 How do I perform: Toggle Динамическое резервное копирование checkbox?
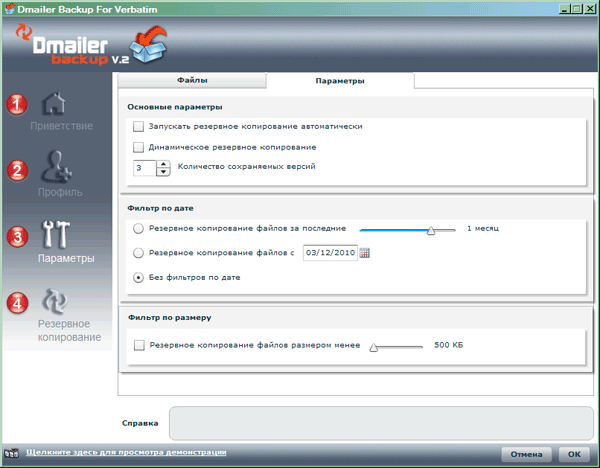pos(138,147)
